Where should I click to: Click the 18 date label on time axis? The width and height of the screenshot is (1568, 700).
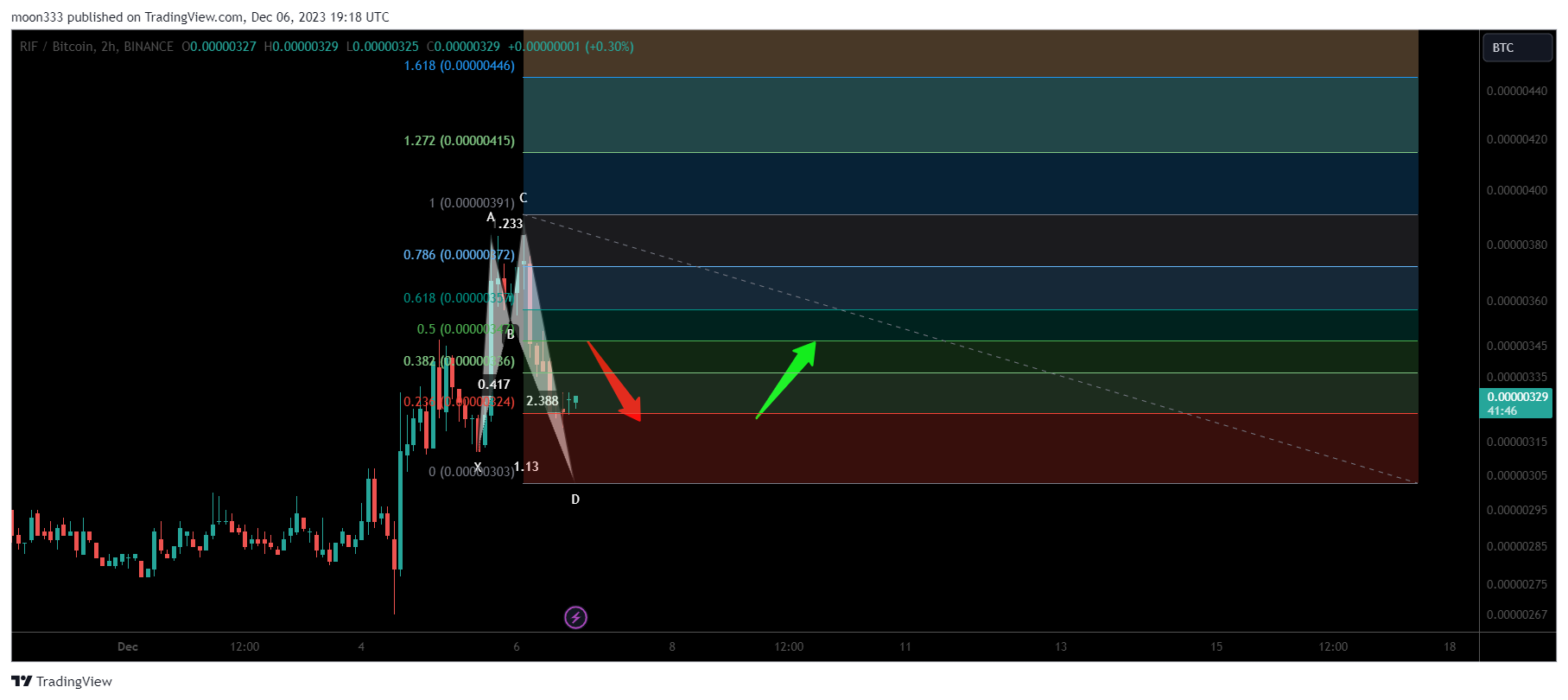click(x=1450, y=646)
